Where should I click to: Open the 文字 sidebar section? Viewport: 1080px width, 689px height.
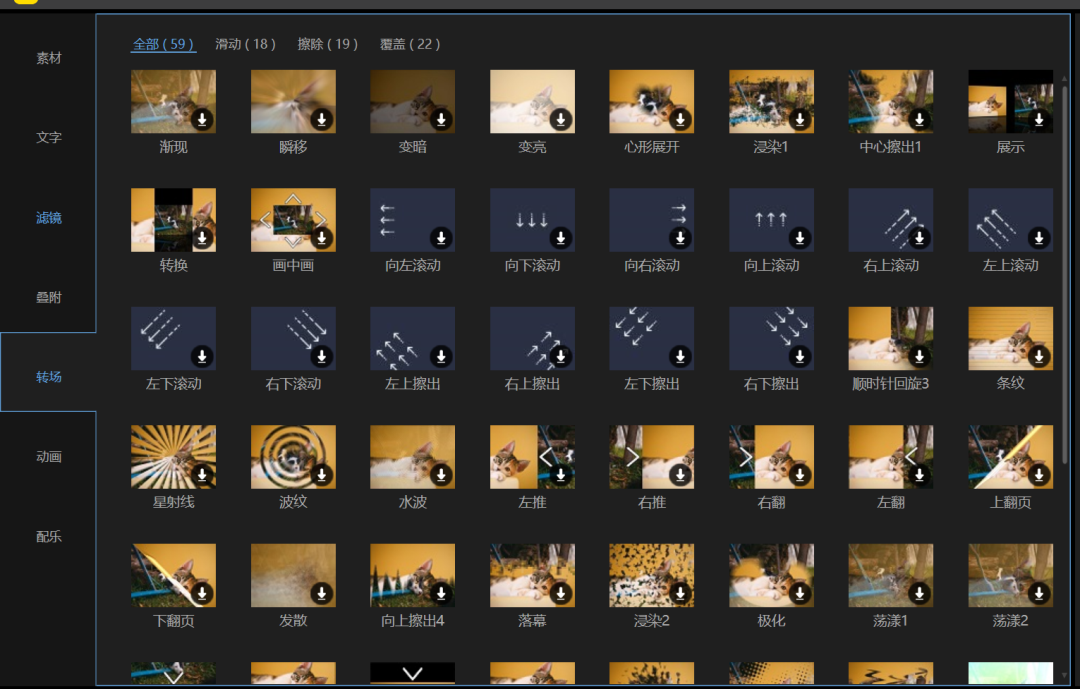[48, 137]
